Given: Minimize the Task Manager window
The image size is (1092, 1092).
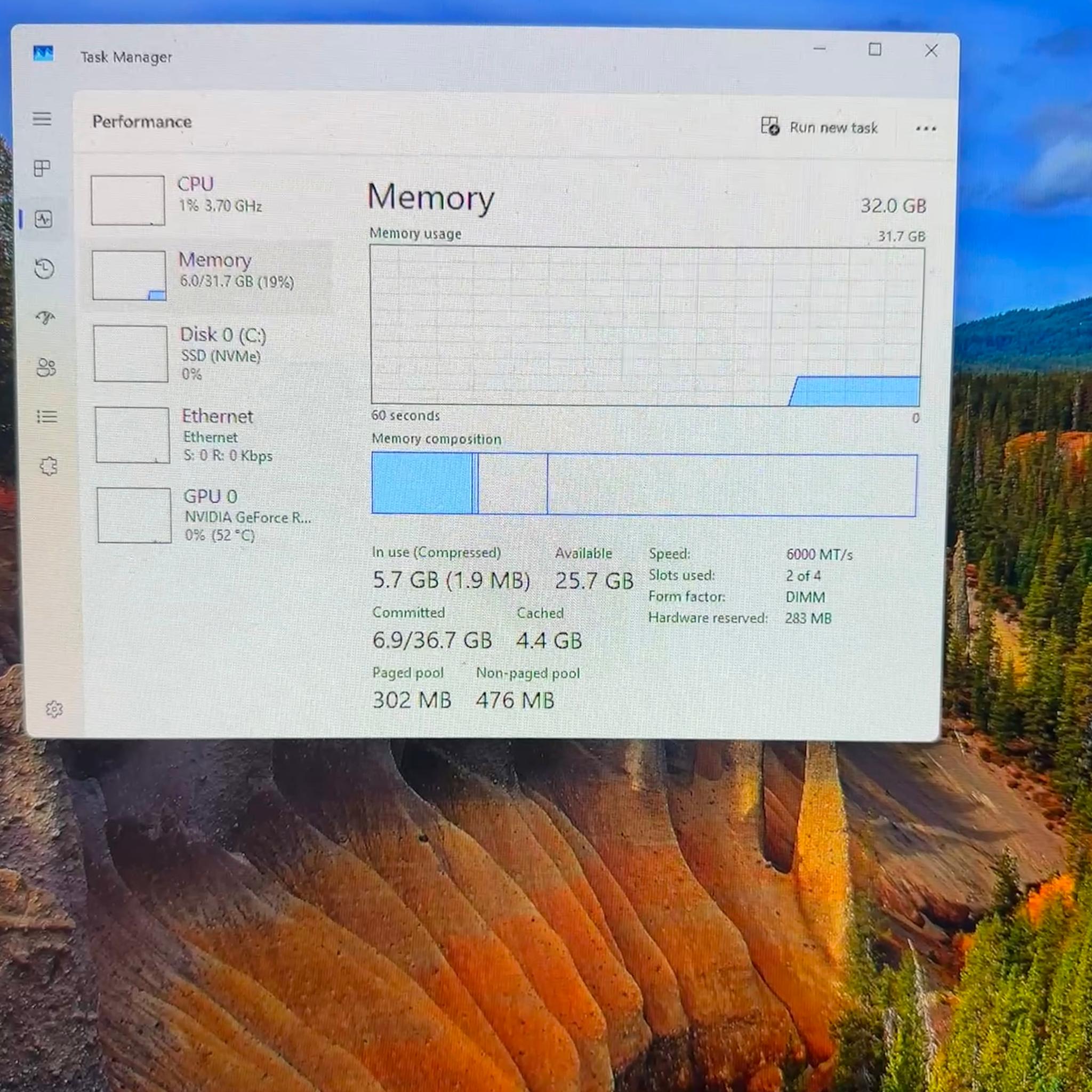Looking at the screenshot, I should pyautogui.click(x=820, y=49).
